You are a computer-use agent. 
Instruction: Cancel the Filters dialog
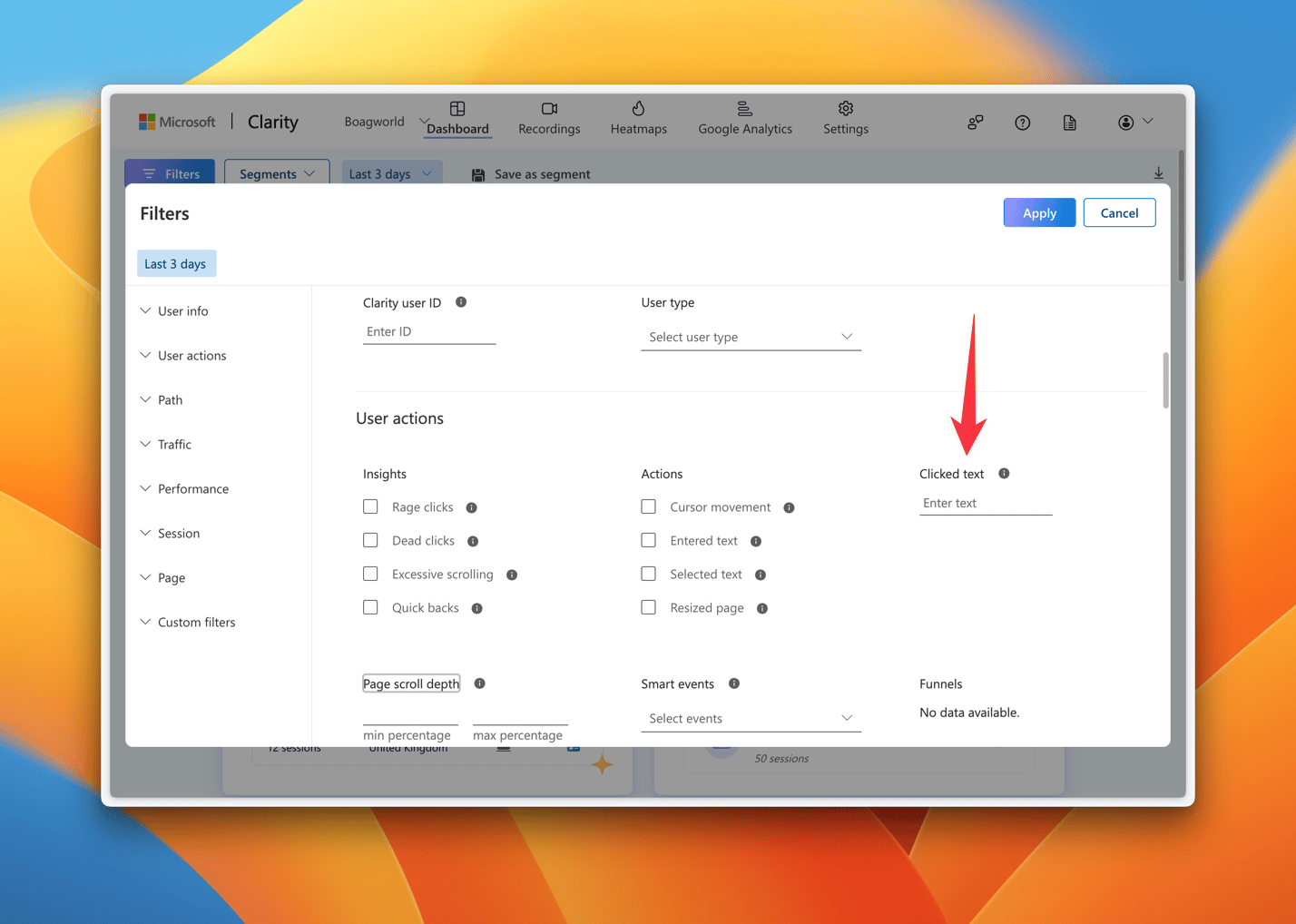(1119, 212)
